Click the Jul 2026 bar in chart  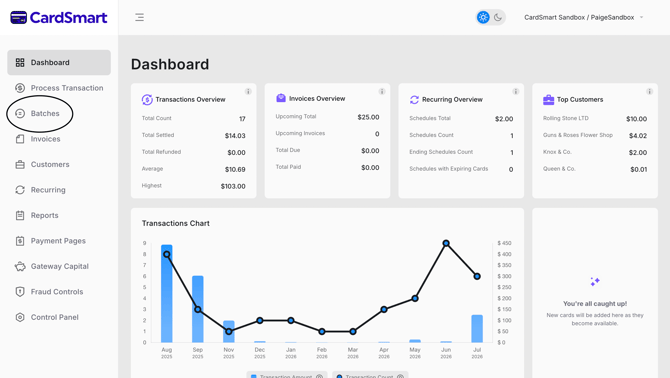pyautogui.click(x=477, y=328)
